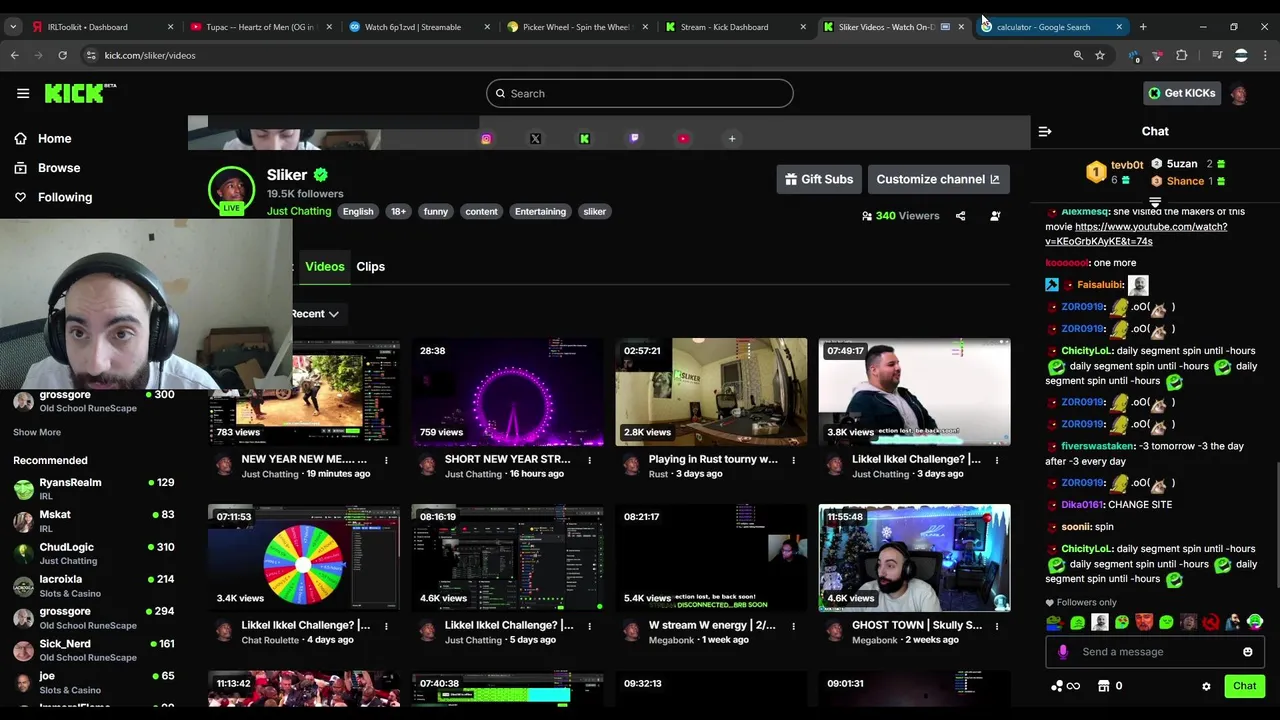Click the green Chat send button
Viewport: 1280px width, 720px height.
click(x=1244, y=686)
